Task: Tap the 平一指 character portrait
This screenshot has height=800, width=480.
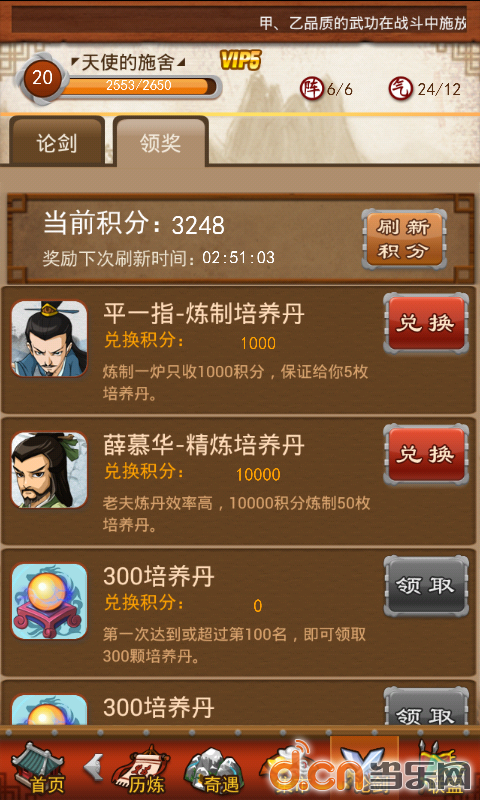Action: coord(49,338)
